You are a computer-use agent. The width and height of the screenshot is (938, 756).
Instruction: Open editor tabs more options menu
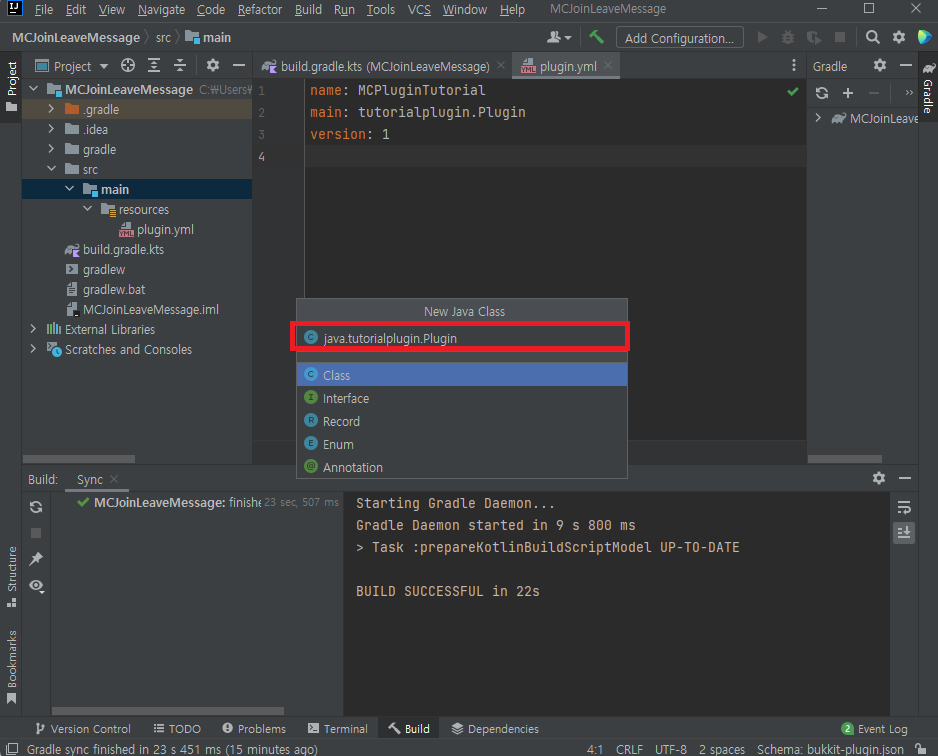coord(793,65)
